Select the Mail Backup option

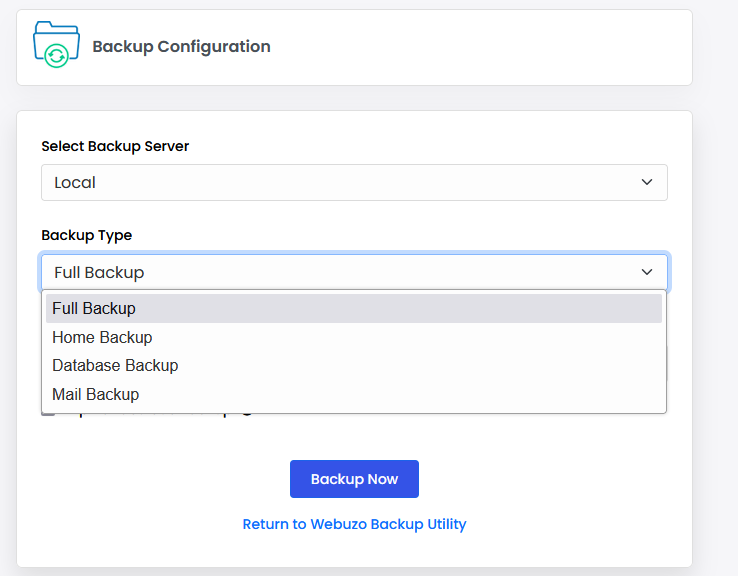point(95,394)
